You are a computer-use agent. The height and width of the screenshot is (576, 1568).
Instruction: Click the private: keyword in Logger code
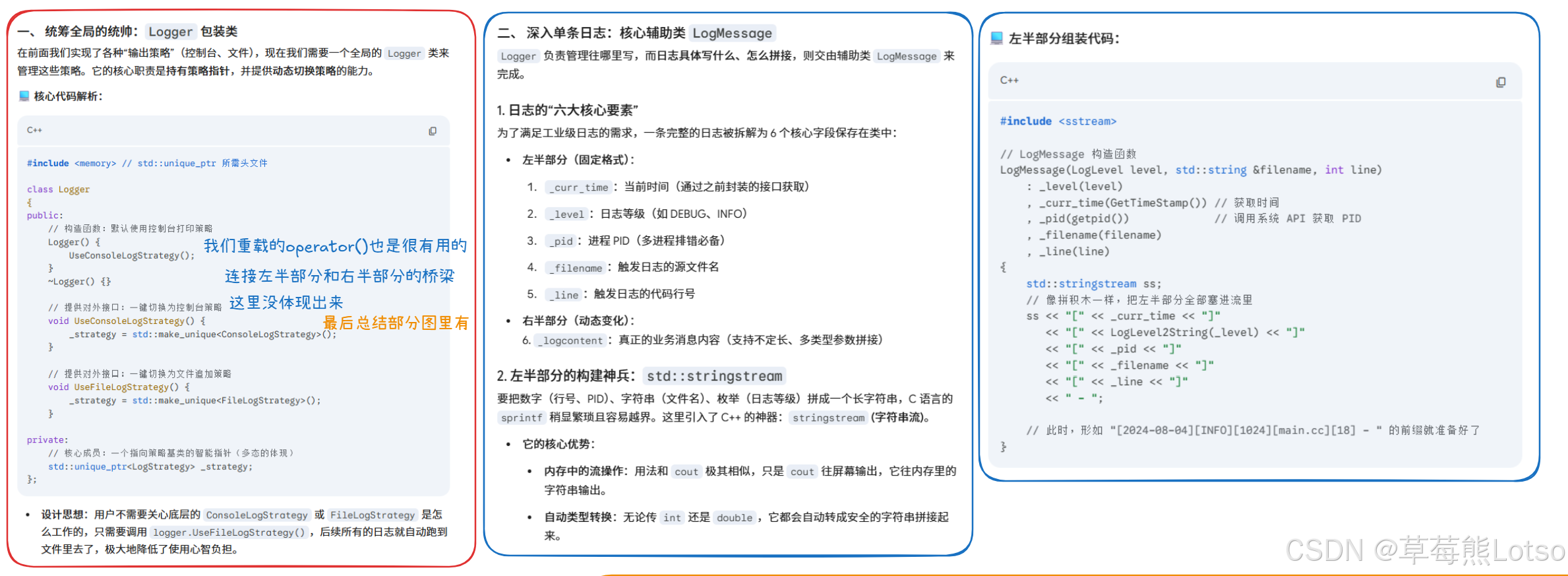click(47, 440)
